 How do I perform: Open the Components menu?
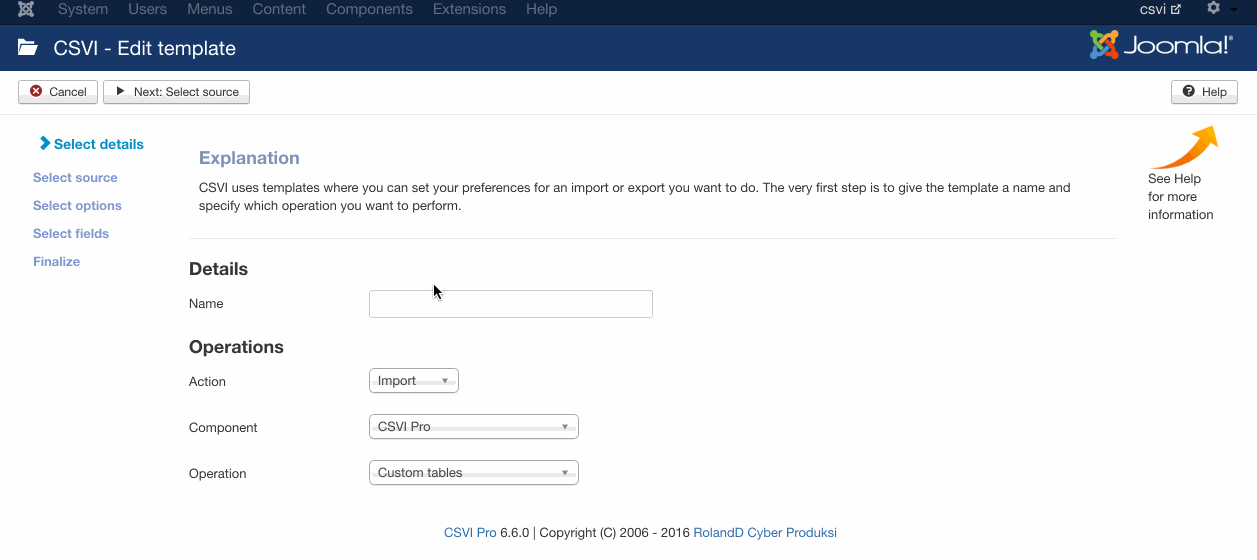(369, 9)
